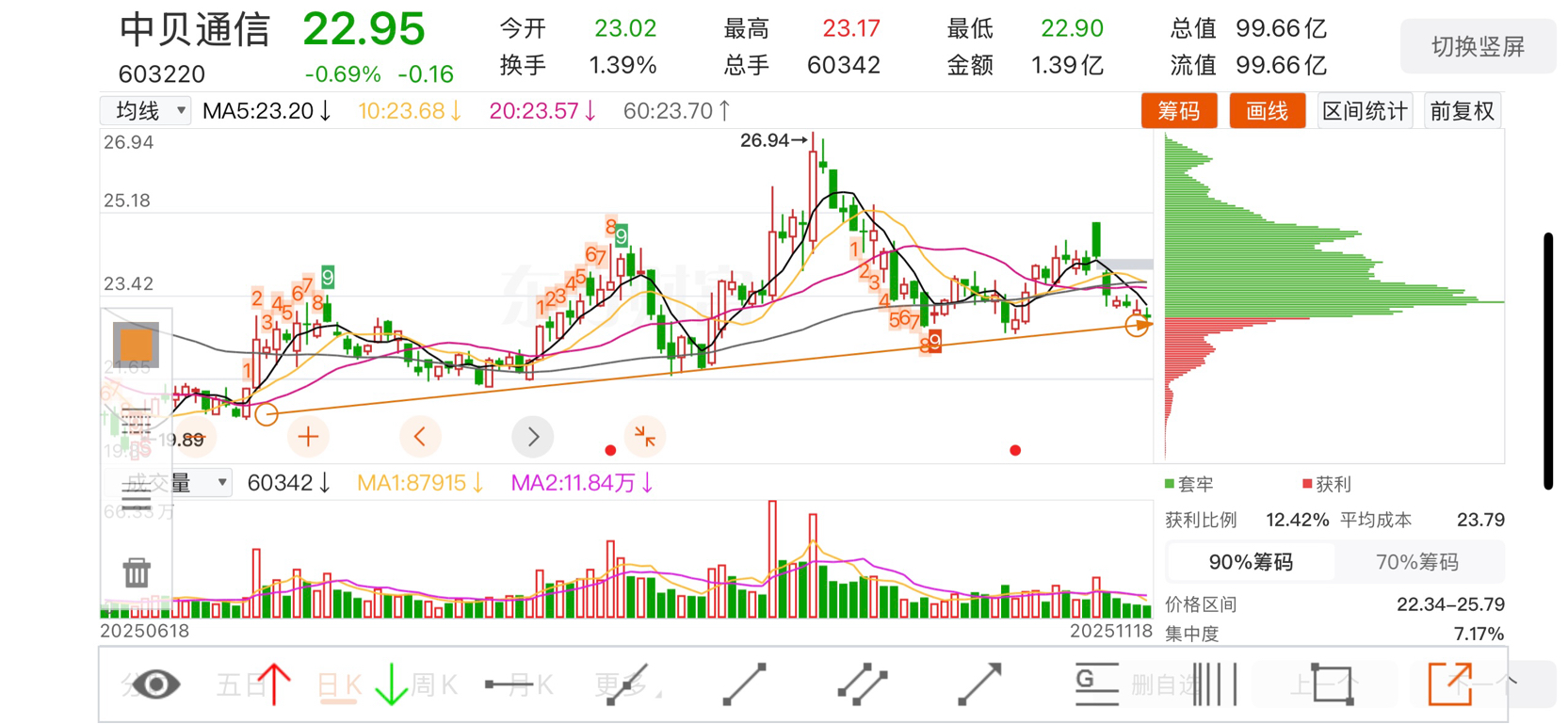The image size is (1568, 724).
Task: Select the vertical cycle lines tool
Action: (x=1215, y=684)
